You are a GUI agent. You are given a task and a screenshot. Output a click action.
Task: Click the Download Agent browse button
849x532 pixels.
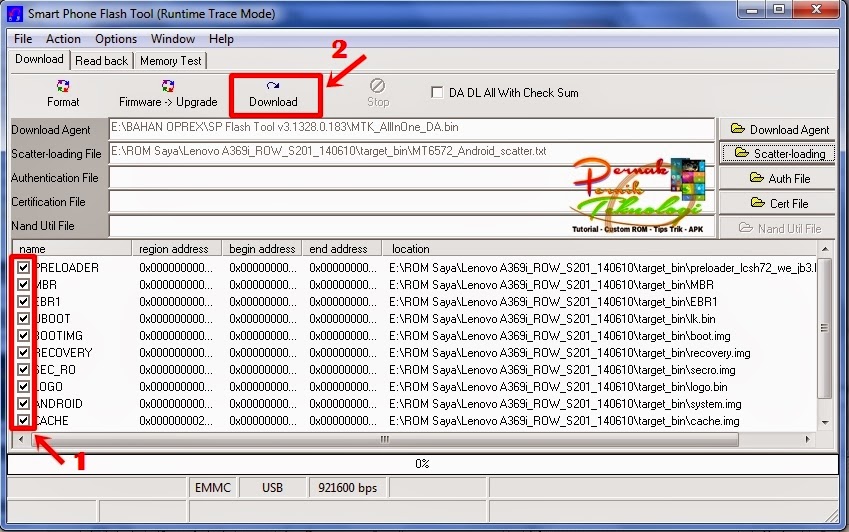point(777,129)
